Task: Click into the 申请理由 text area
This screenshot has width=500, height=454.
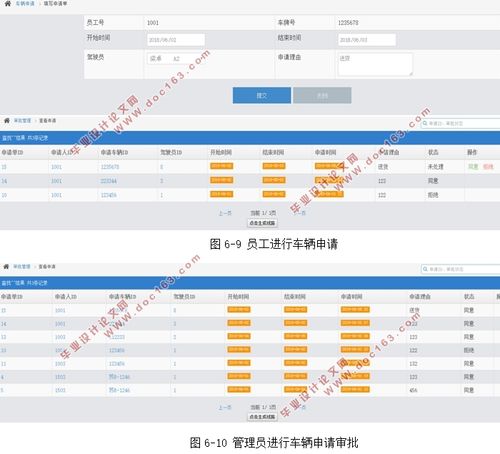Action: (x=375, y=64)
